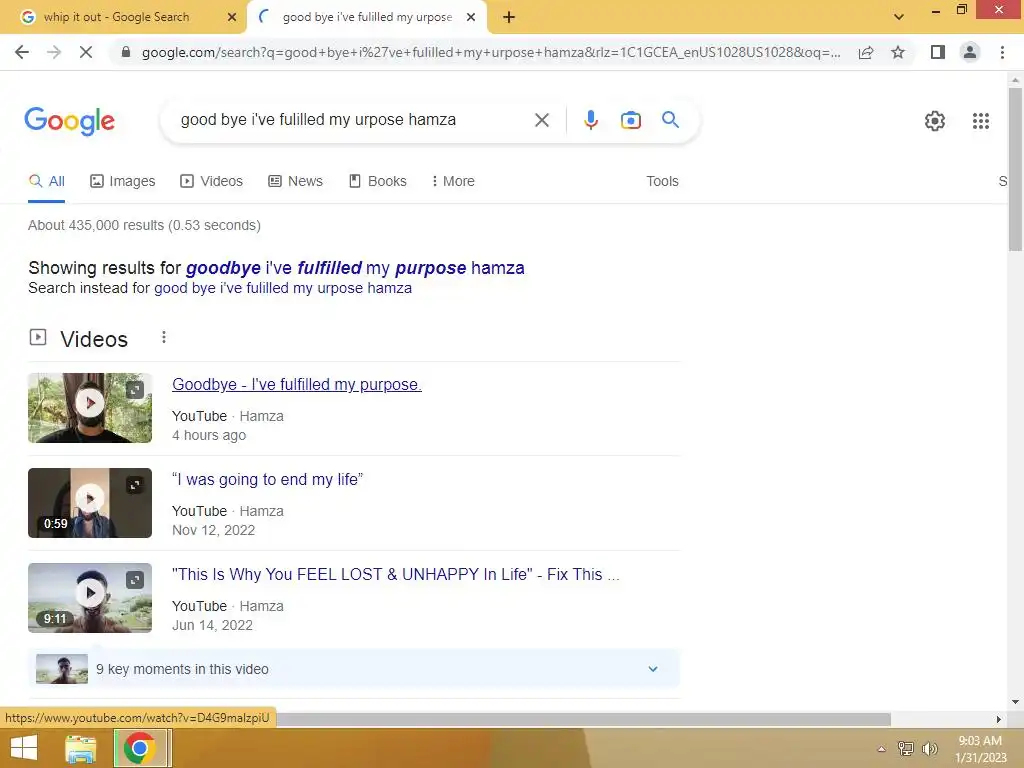Stop page loading with X button

click(86, 52)
